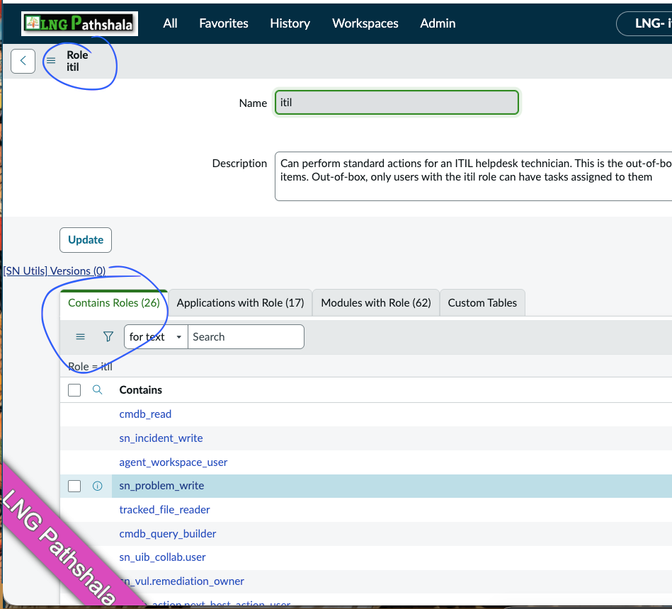Open the All menu
The height and width of the screenshot is (609, 672).
coord(170,24)
